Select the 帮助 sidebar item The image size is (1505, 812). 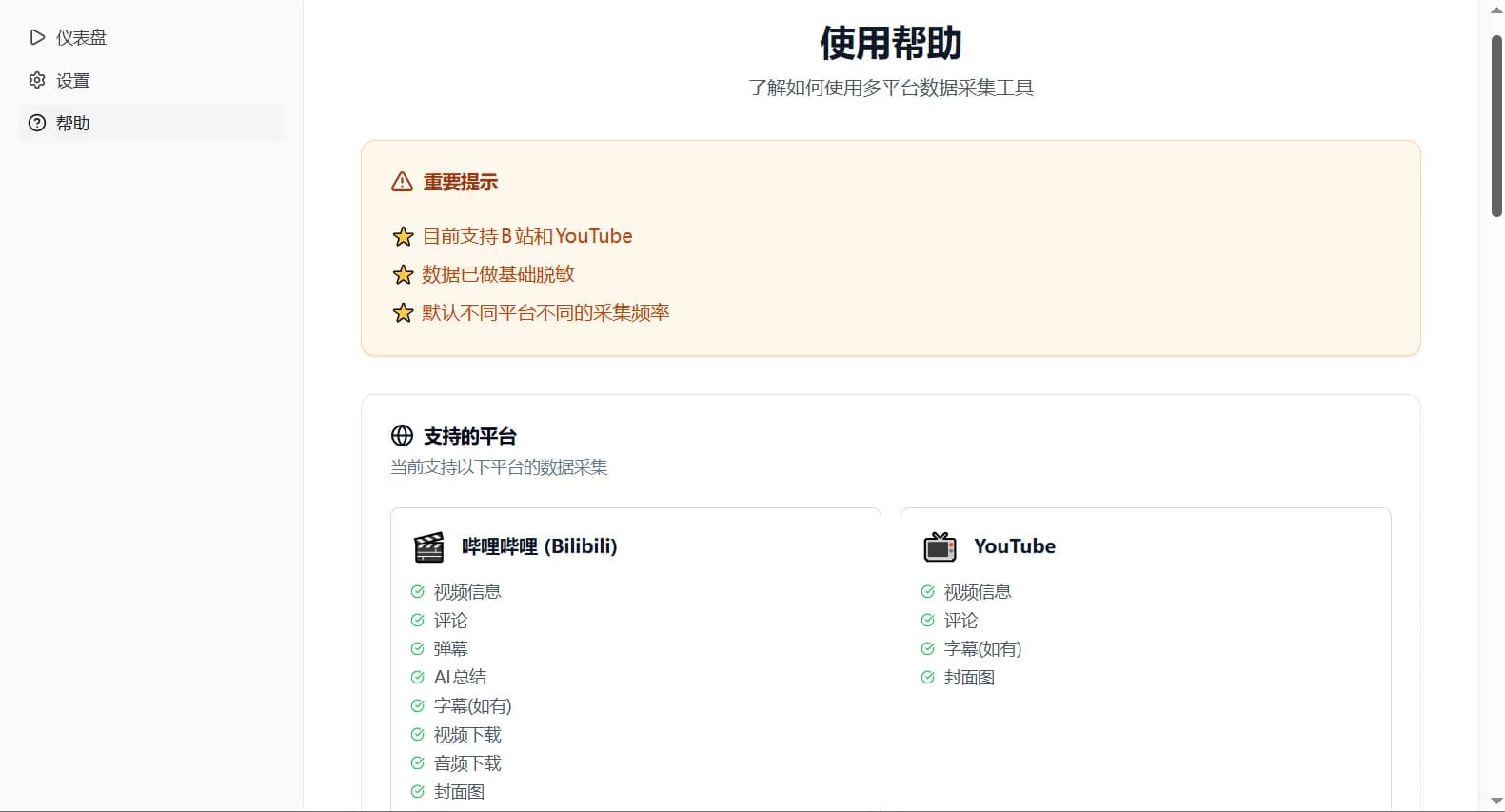coord(72,123)
